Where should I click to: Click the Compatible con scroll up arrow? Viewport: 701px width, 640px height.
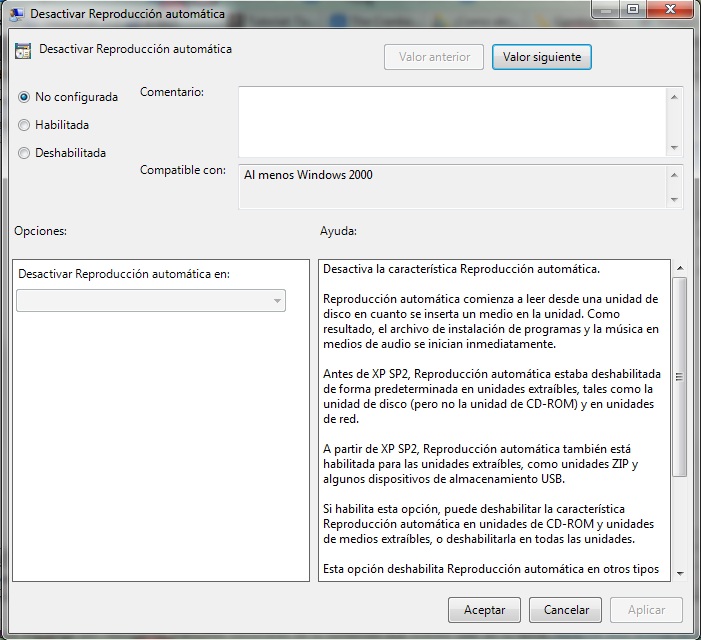point(675,175)
